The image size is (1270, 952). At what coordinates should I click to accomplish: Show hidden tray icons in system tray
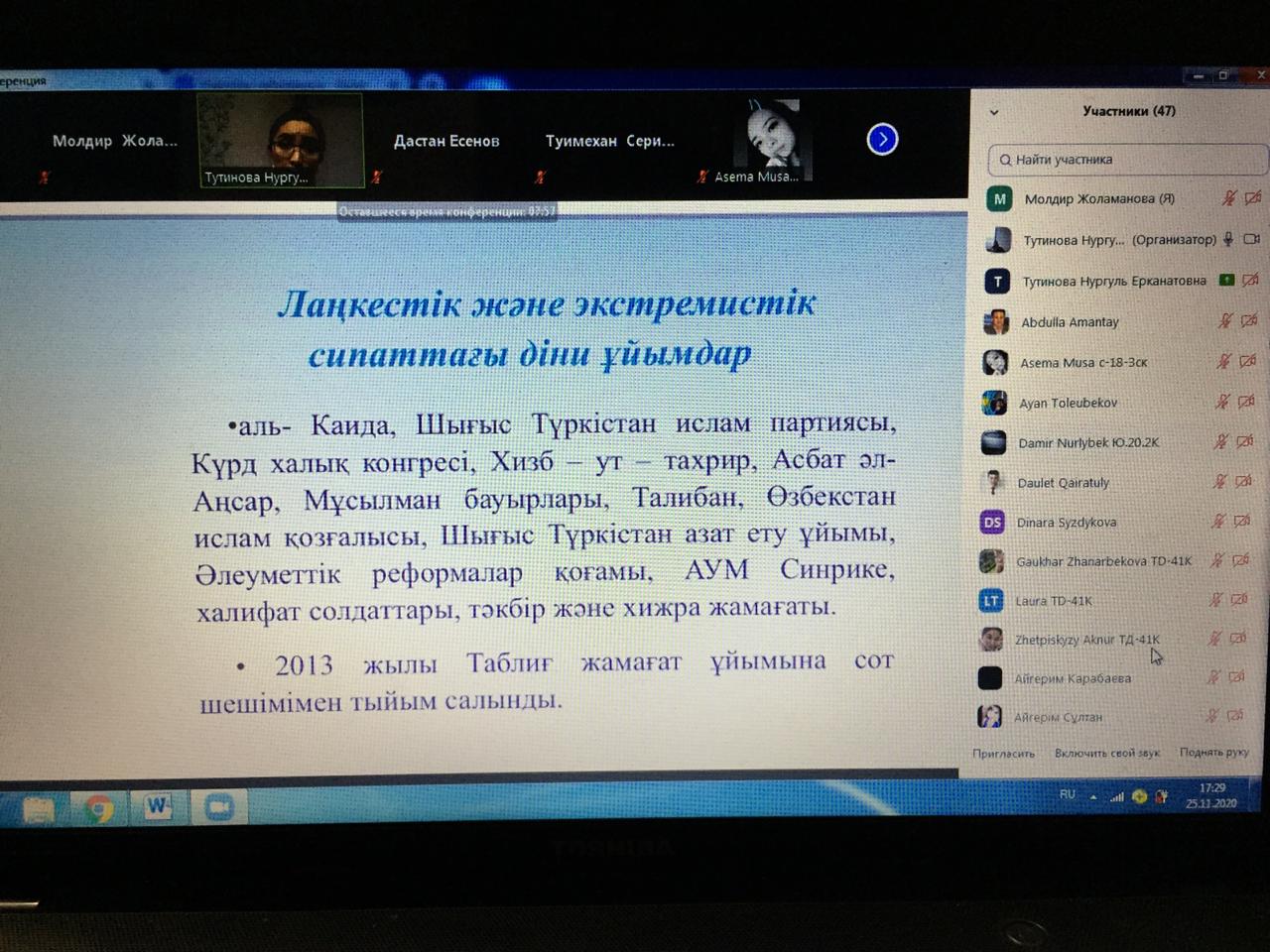click(1093, 797)
